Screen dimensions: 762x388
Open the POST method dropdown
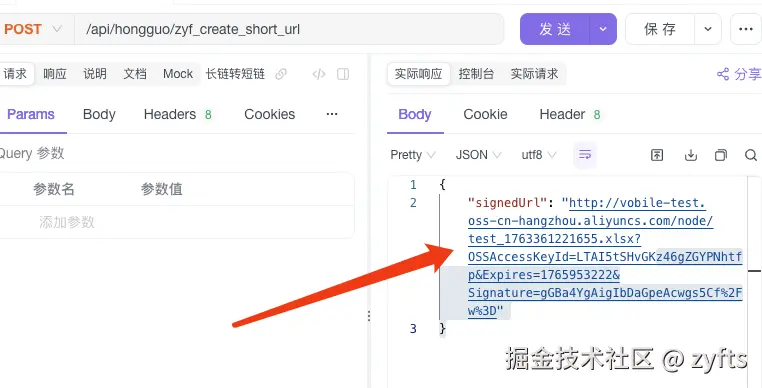tap(32, 29)
